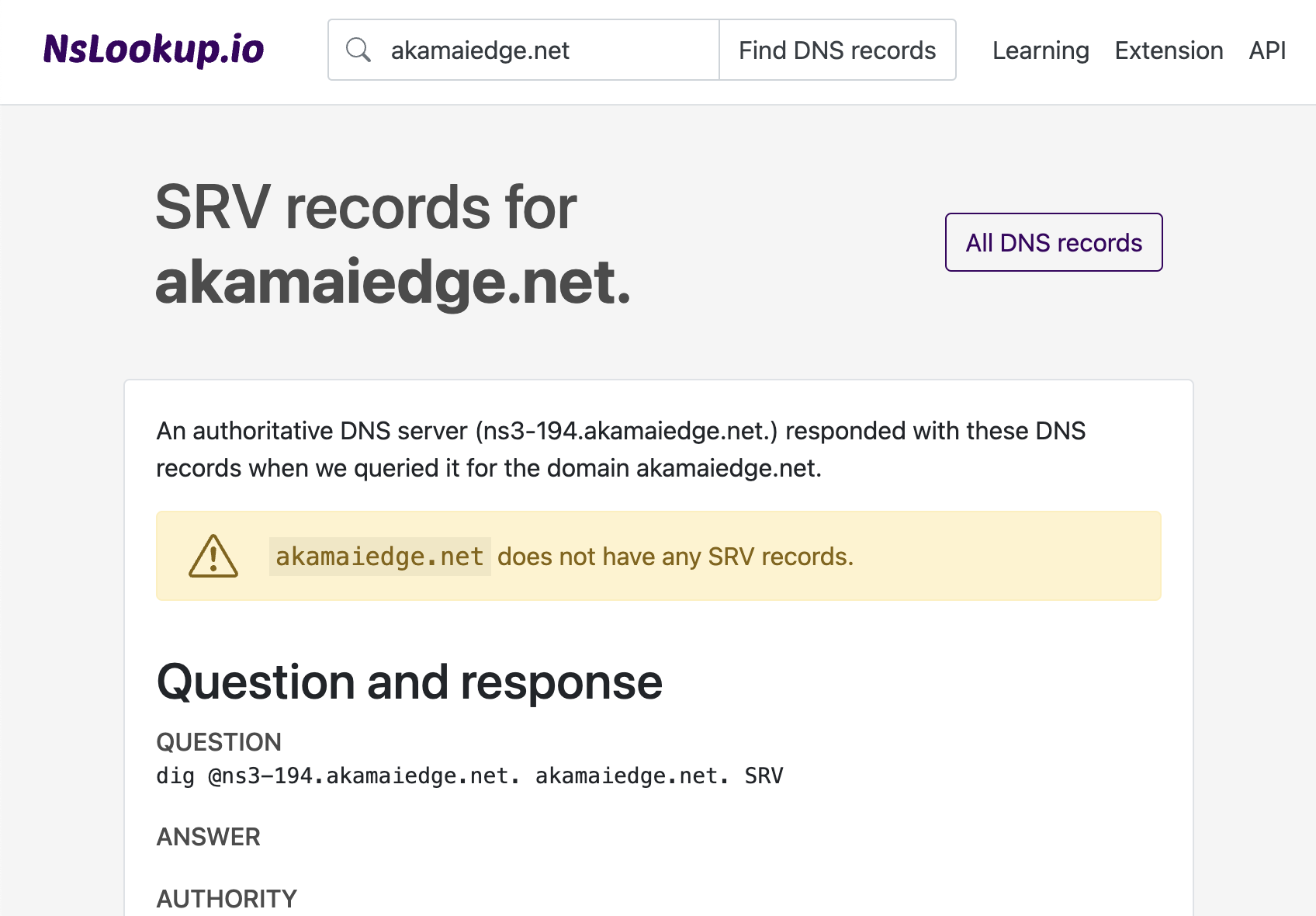
Task: Select the ANSWER section label
Action: tap(208, 837)
